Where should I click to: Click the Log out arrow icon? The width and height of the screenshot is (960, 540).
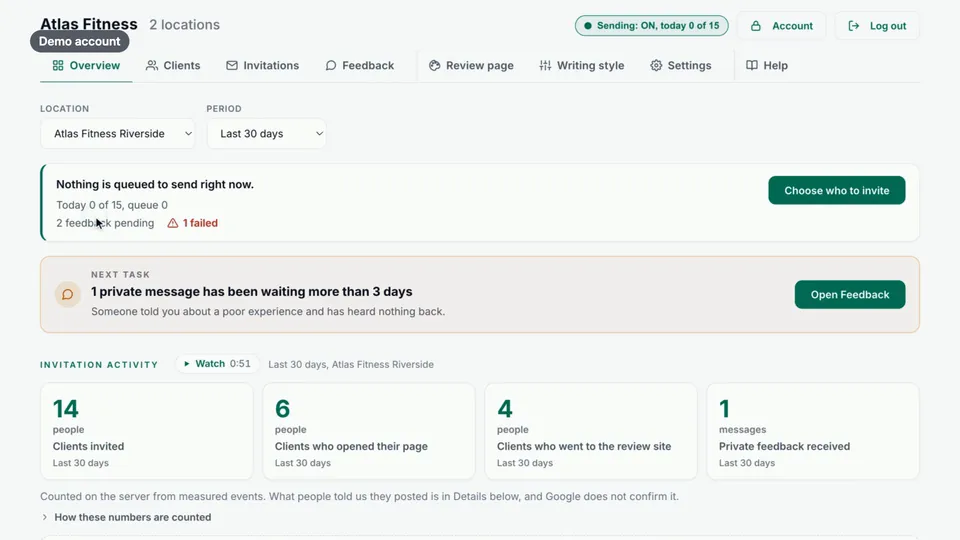point(853,26)
